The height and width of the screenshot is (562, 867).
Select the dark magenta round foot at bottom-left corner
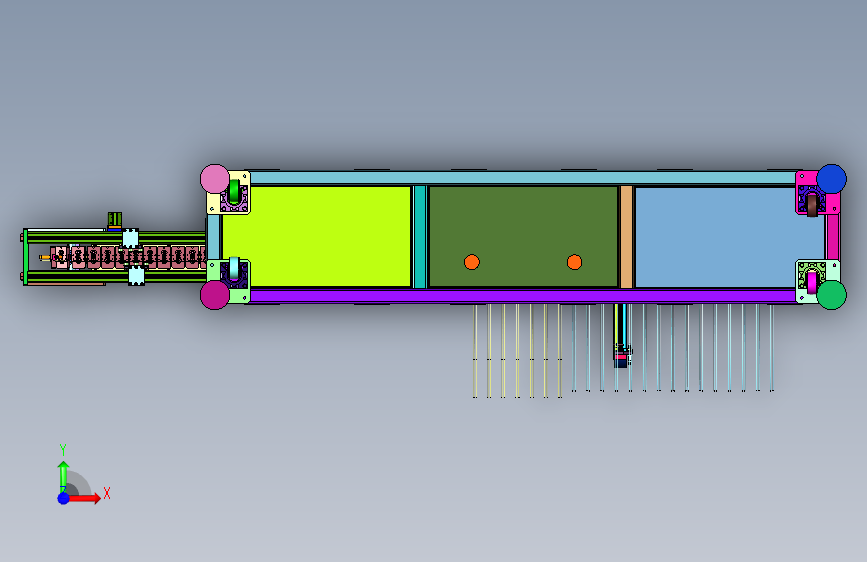coord(215,295)
